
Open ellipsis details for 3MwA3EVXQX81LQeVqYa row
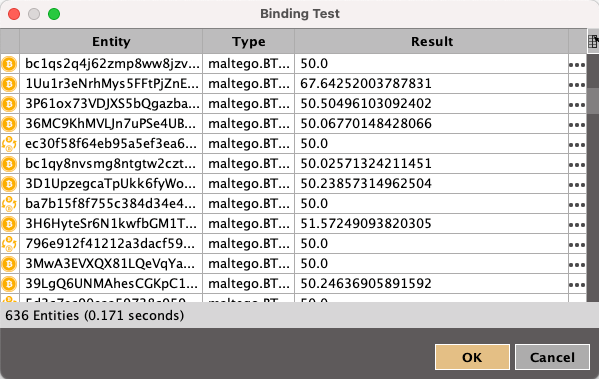point(577,265)
